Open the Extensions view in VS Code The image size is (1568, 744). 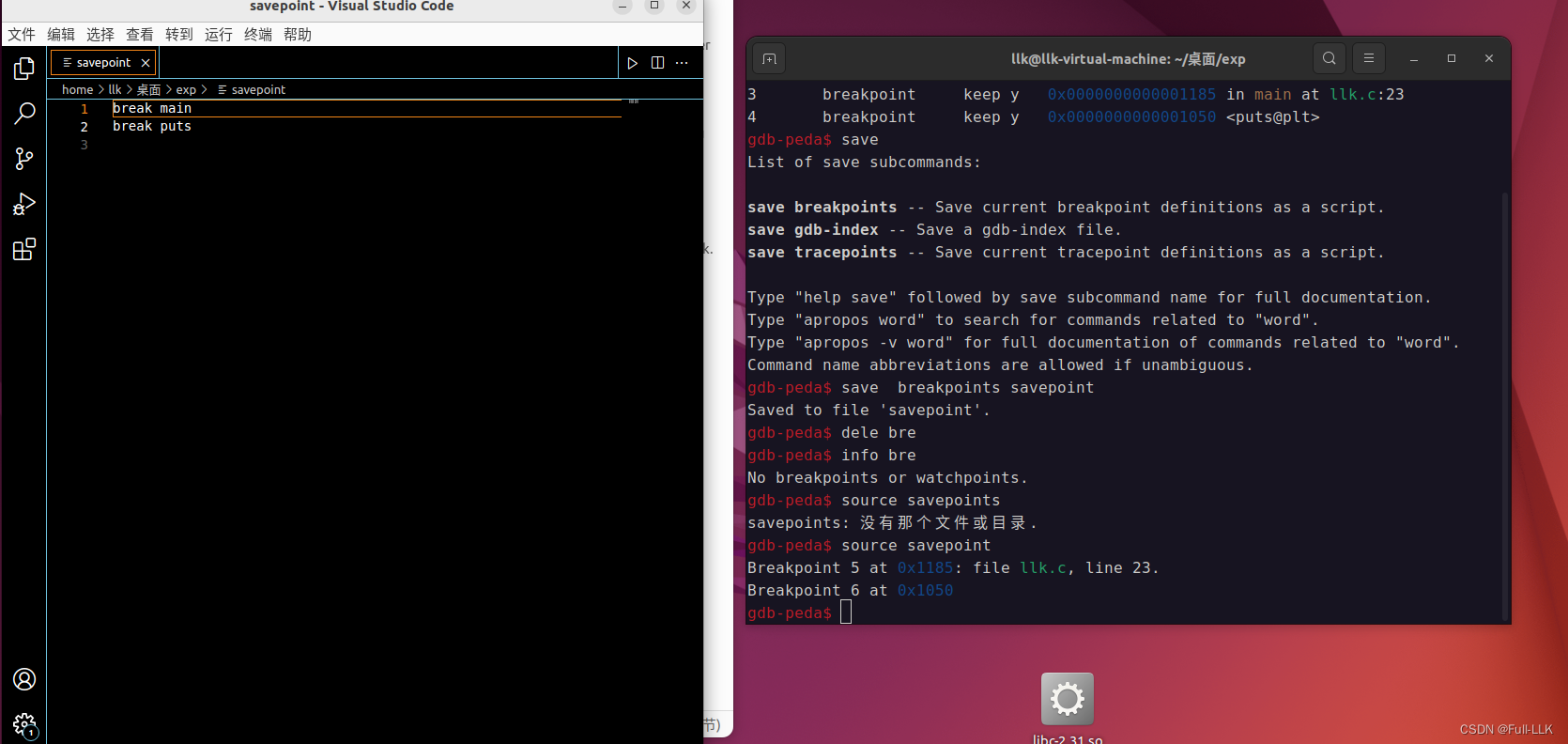pyautogui.click(x=24, y=249)
